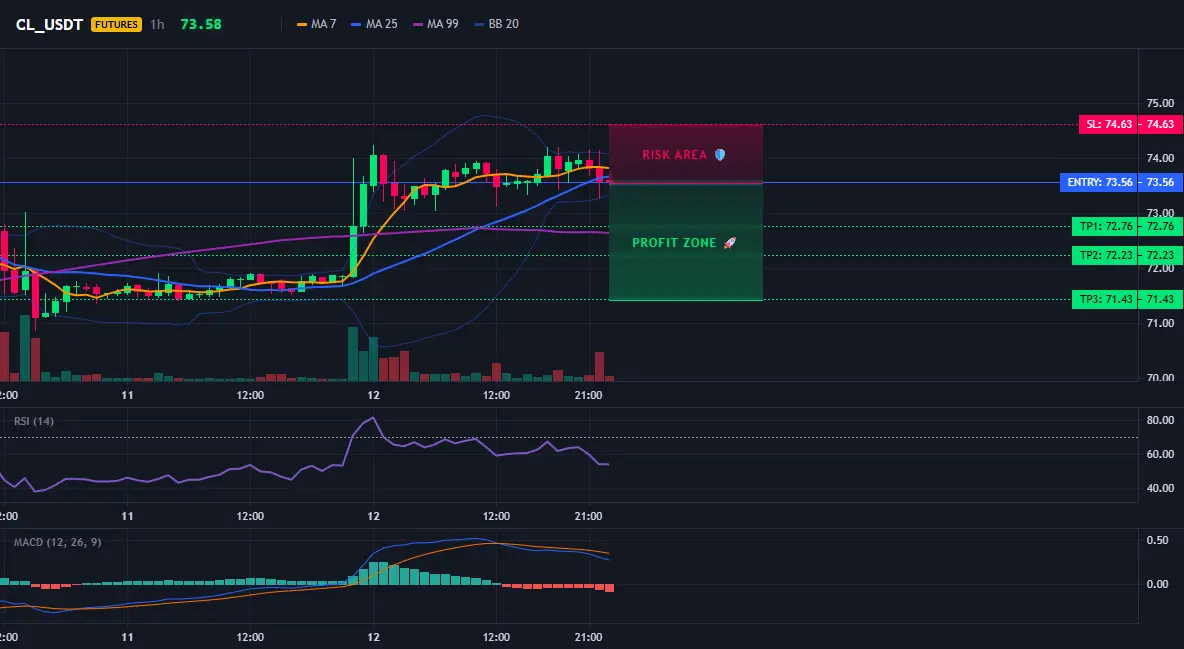The width and height of the screenshot is (1184, 649).
Task: Click the PROFIT ZONE label text
Action: 674,243
